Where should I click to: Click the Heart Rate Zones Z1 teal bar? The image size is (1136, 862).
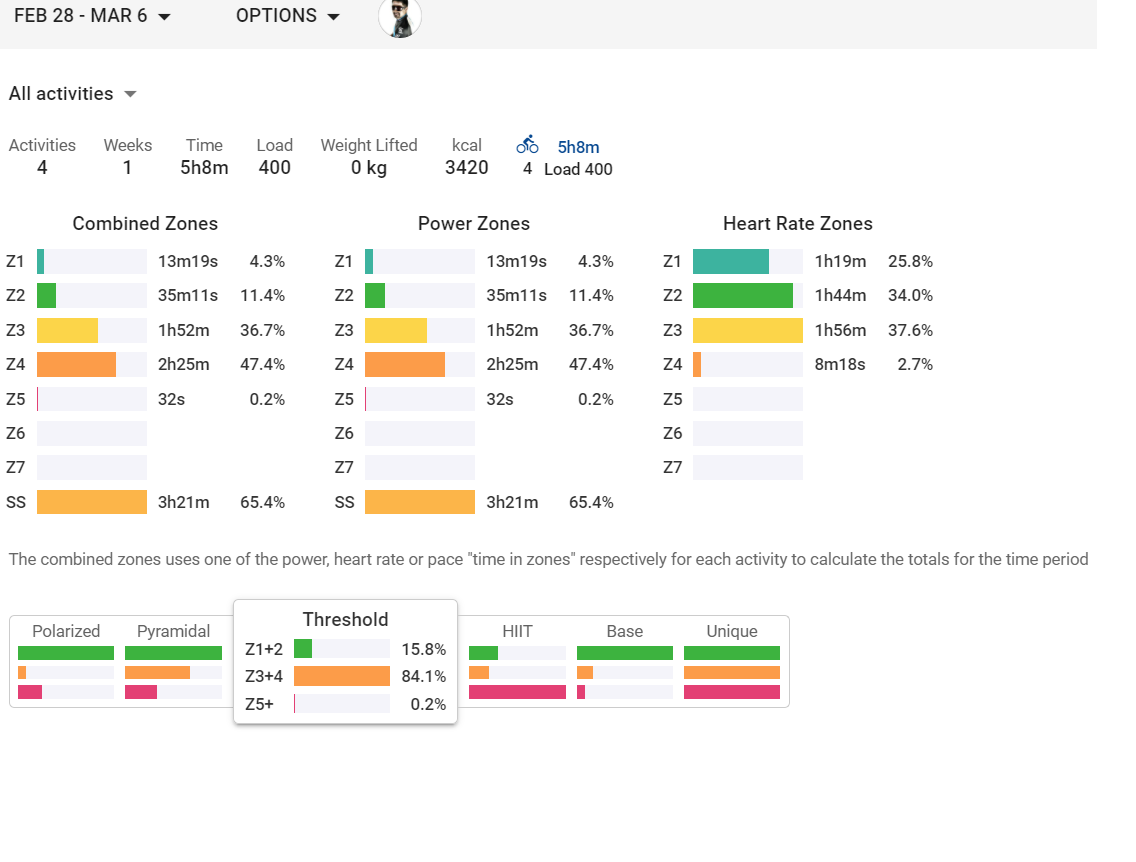click(x=731, y=262)
